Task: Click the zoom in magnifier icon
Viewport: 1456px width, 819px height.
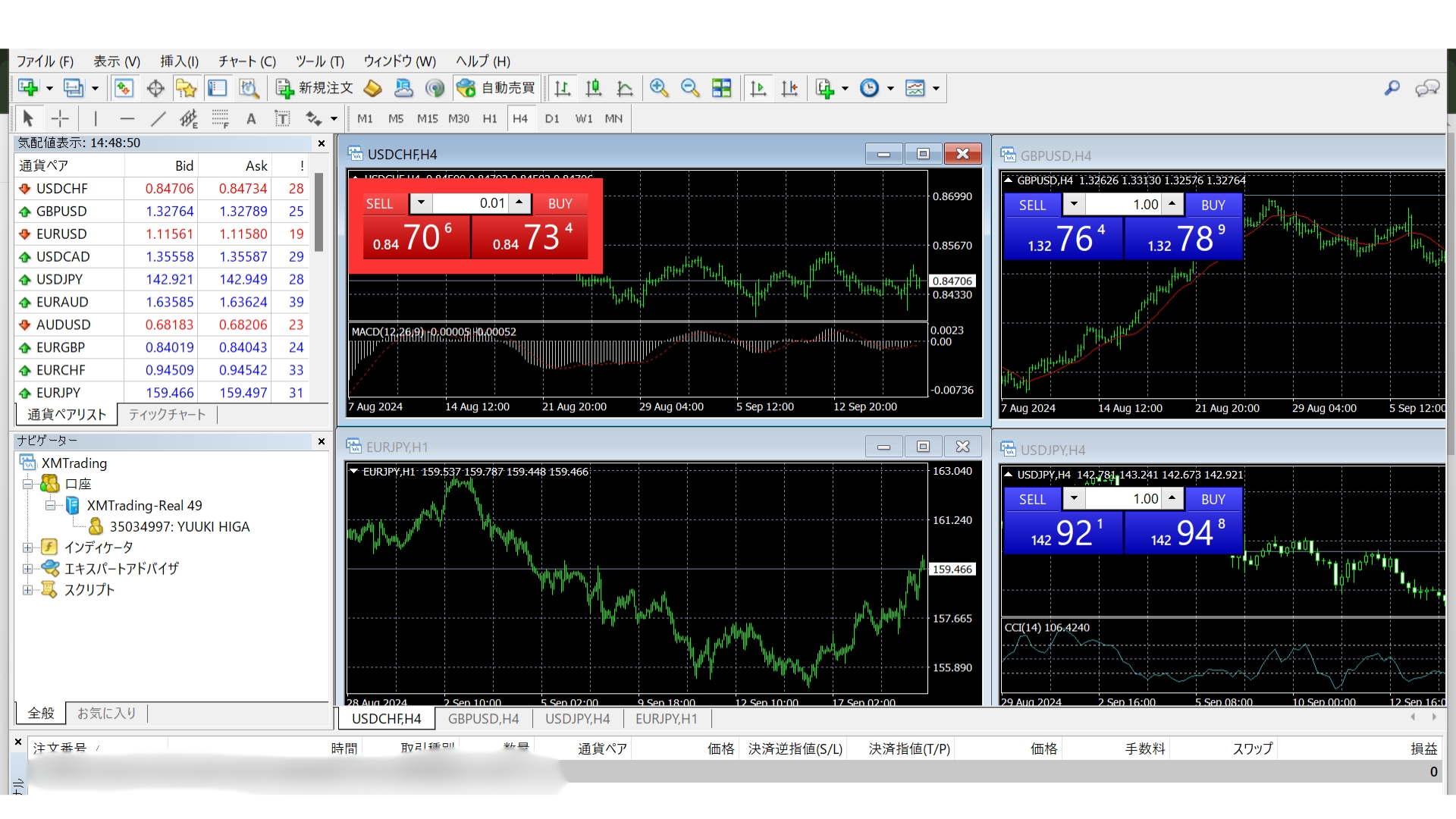Action: (x=658, y=89)
